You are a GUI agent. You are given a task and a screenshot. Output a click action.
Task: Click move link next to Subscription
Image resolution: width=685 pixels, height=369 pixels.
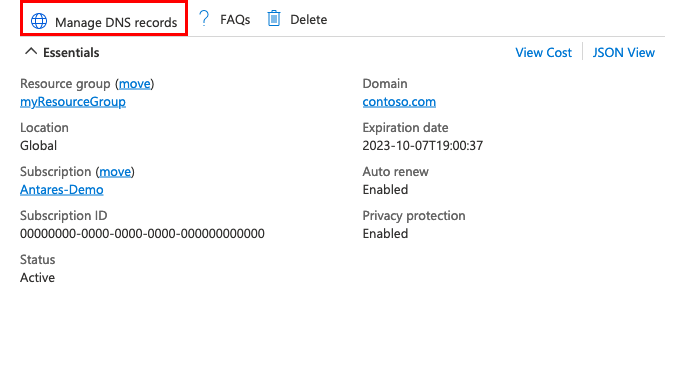(115, 172)
